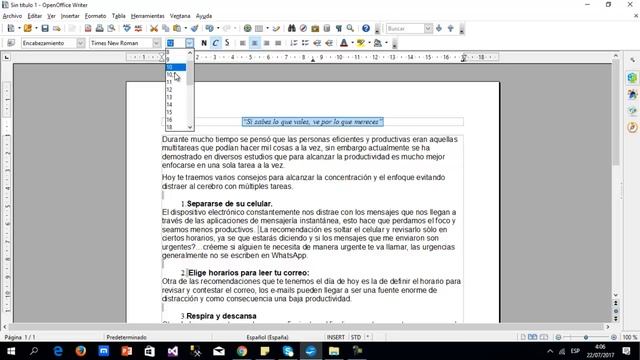Open the Font Color dropdown arrow
The width and height of the screenshot is (640, 360).
(x=352, y=43)
